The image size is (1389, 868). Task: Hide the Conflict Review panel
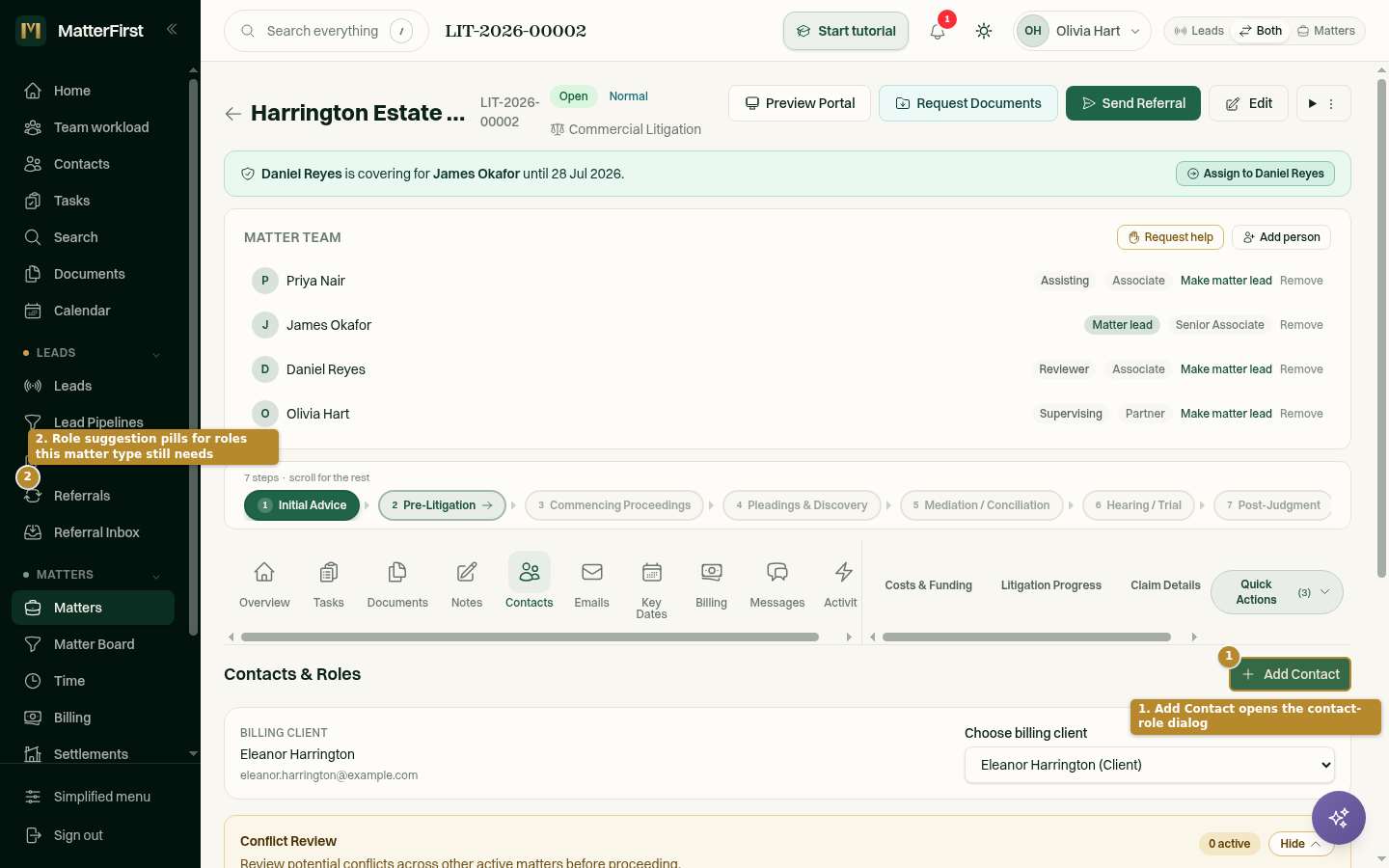1301,844
